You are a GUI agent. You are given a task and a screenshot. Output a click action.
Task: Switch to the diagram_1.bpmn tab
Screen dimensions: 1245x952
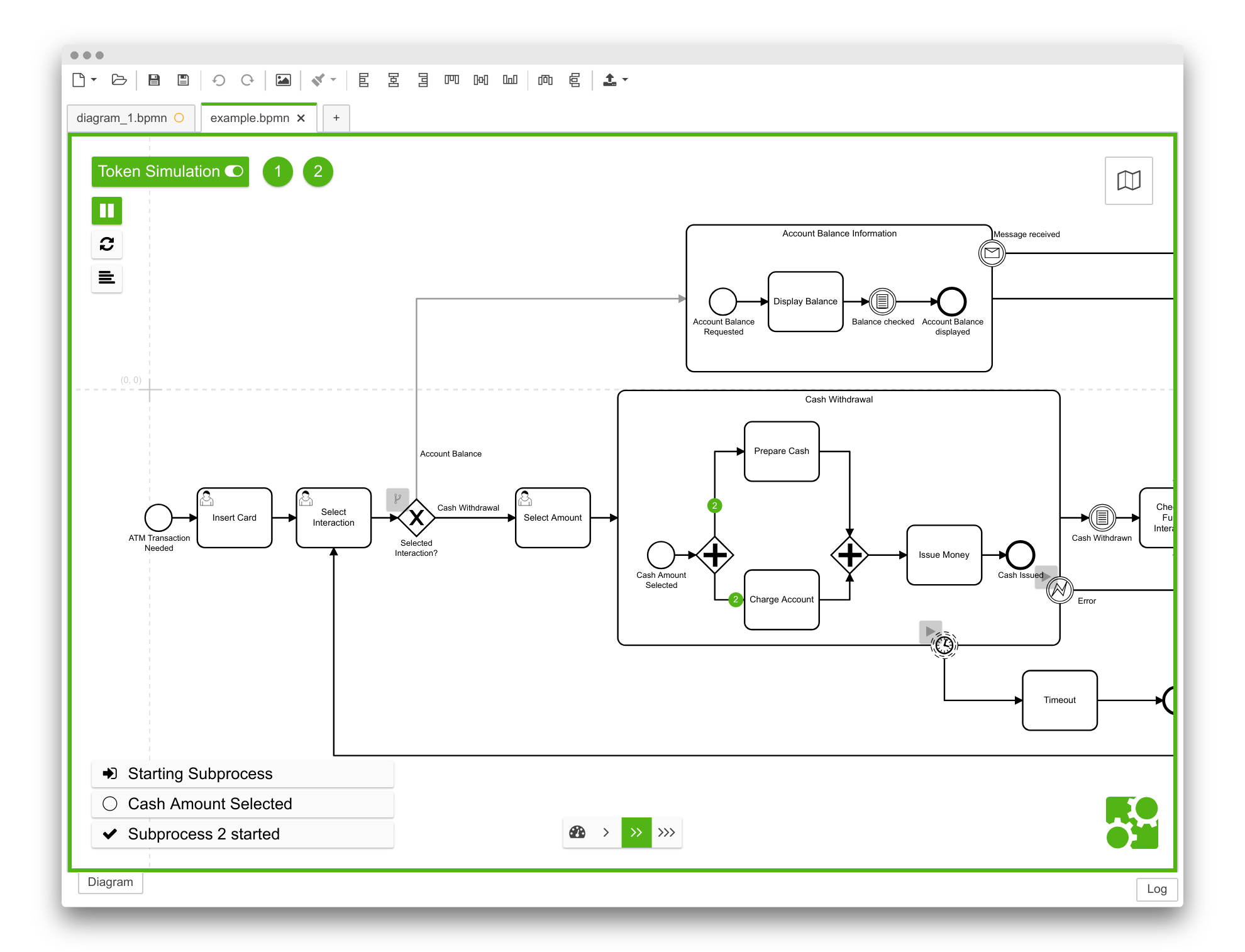[121, 118]
